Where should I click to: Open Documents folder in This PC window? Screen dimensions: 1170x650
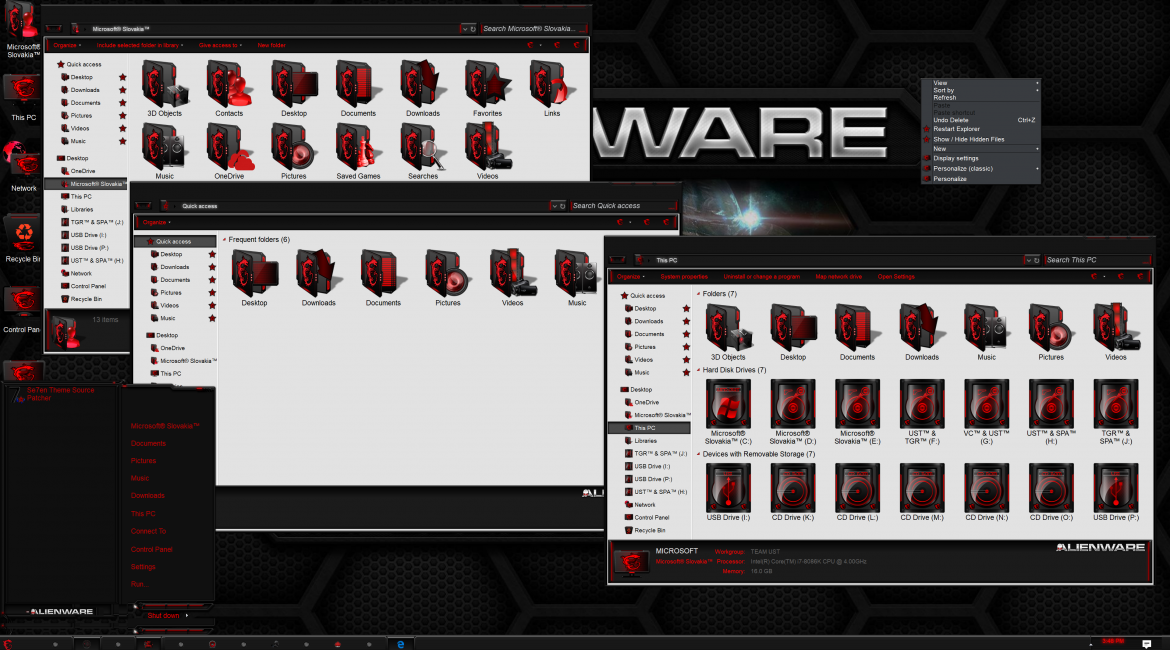(x=857, y=332)
